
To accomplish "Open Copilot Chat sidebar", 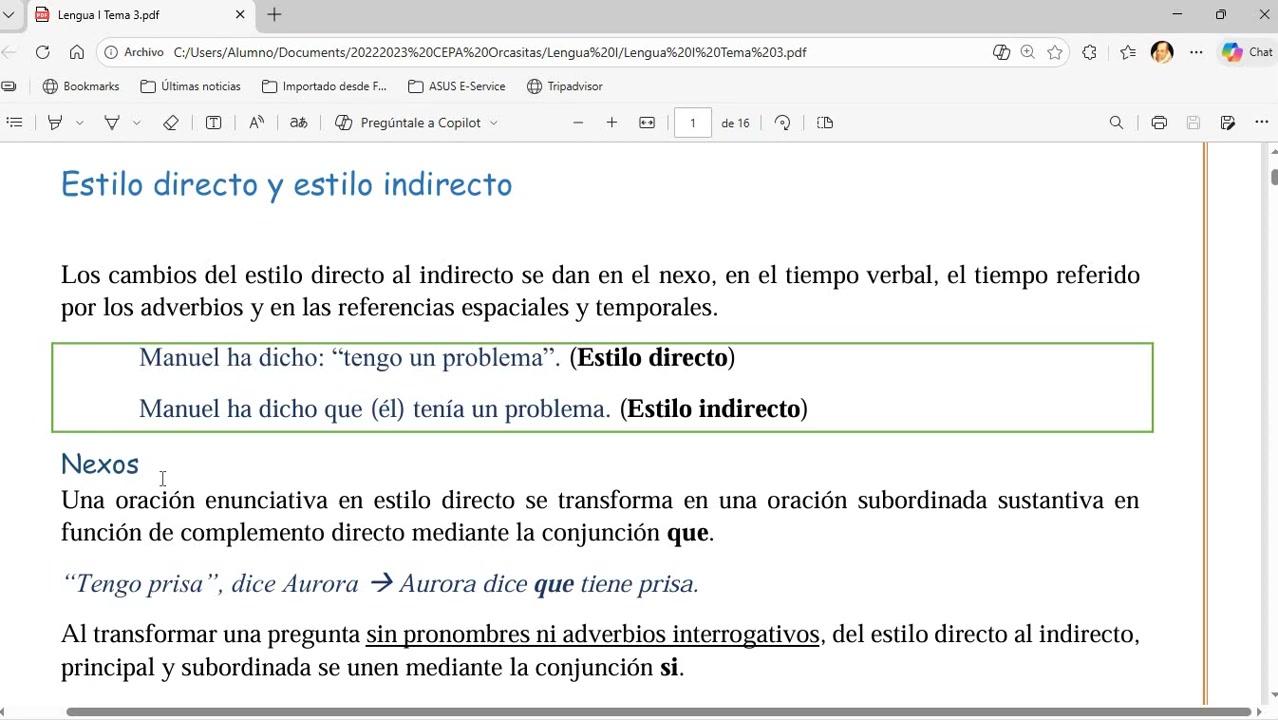I will (1246, 52).
